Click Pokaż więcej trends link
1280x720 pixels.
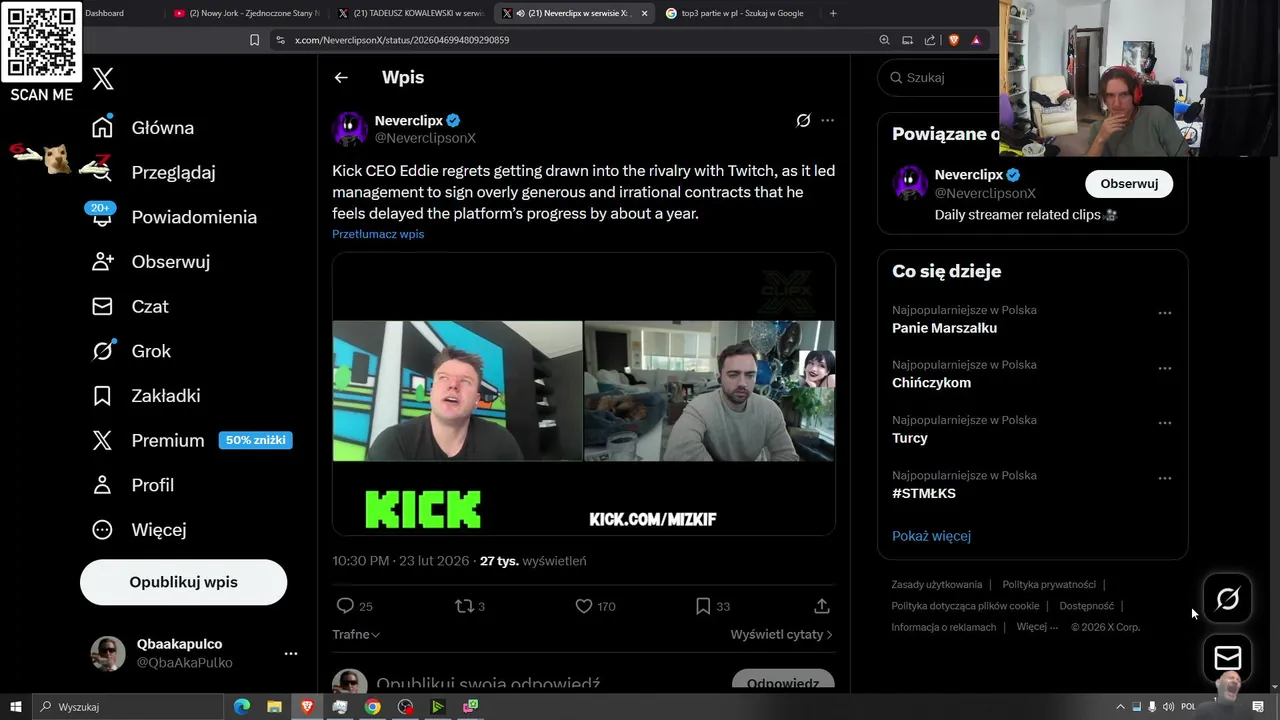(x=931, y=536)
